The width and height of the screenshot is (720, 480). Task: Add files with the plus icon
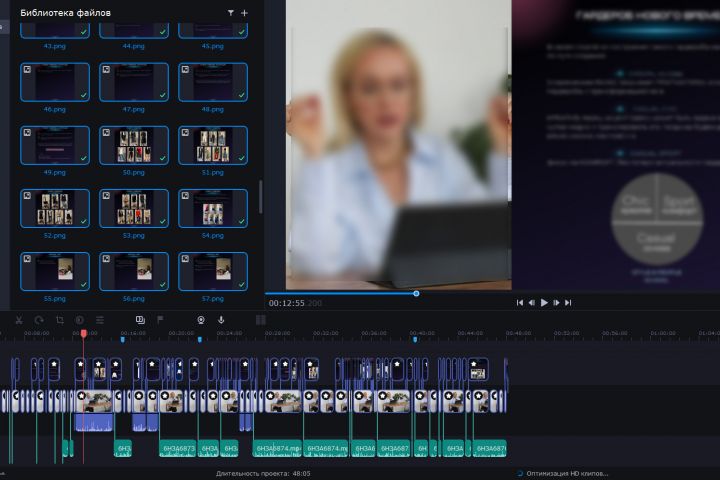tap(244, 13)
